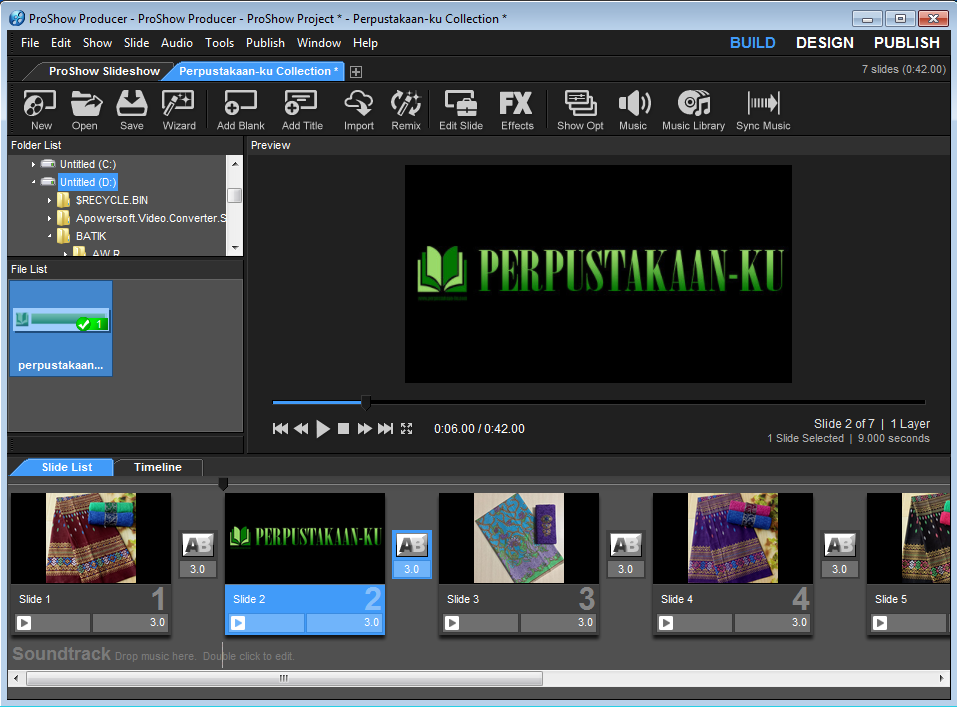This screenshot has width=957, height=707.
Task: Click the Soundtrack drop music area
Action: coord(204,656)
